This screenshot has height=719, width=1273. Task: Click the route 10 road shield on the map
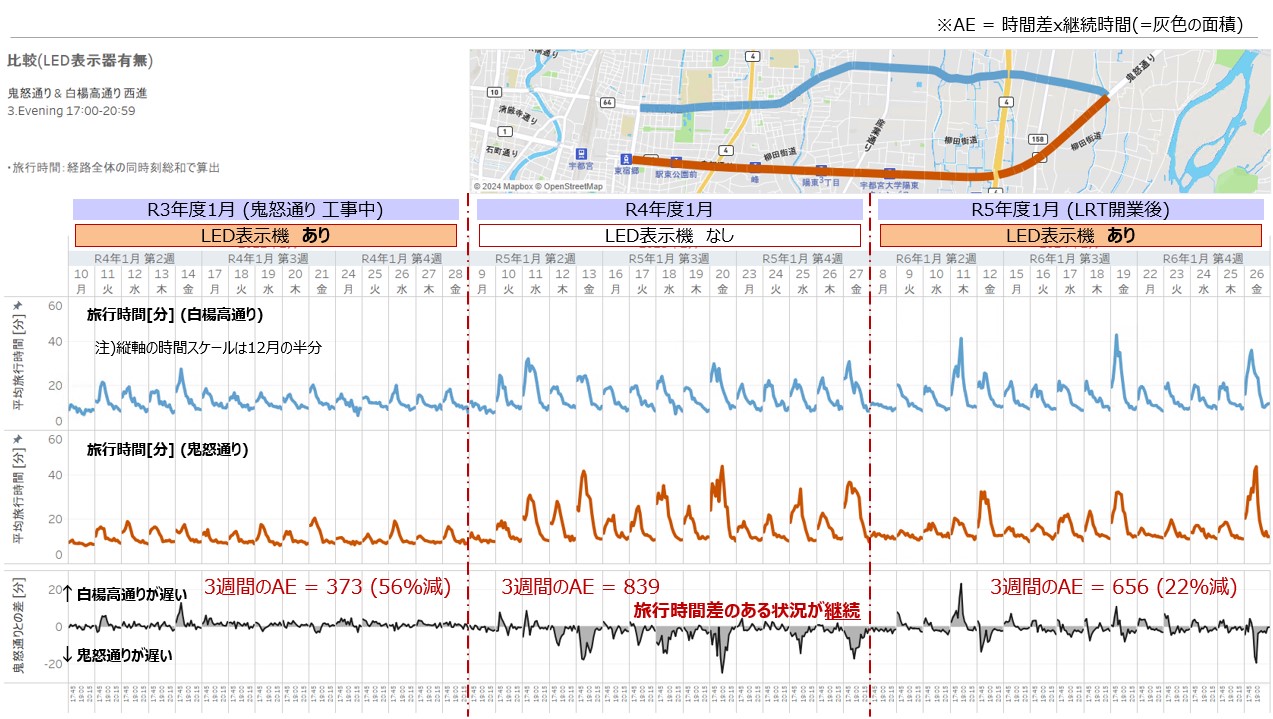(494, 92)
